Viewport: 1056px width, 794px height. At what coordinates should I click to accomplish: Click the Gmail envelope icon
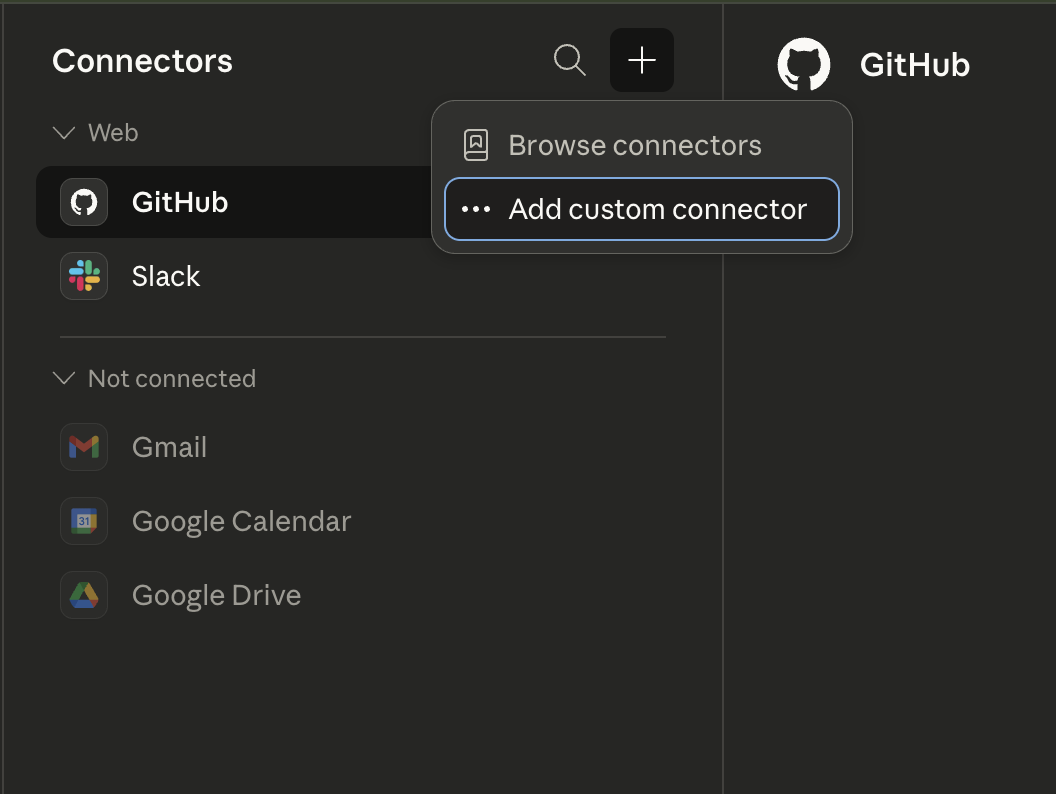(84, 447)
